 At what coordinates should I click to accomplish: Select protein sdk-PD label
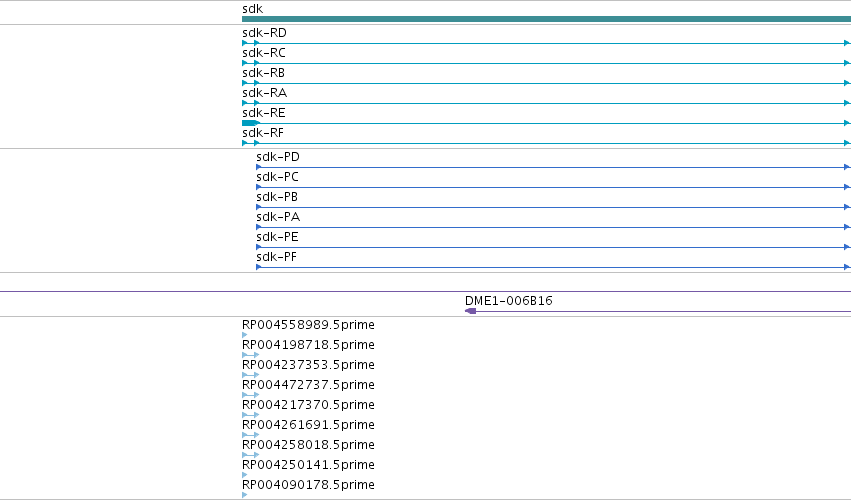(x=278, y=157)
